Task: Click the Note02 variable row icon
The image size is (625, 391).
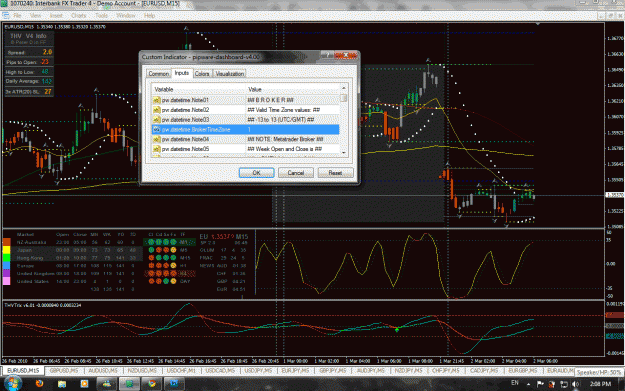Action: tap(157, 110)
